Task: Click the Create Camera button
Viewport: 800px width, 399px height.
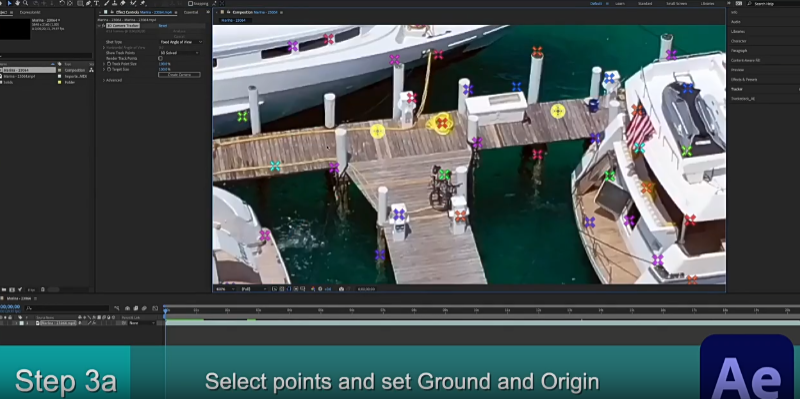Action: [x=179, y=74]
